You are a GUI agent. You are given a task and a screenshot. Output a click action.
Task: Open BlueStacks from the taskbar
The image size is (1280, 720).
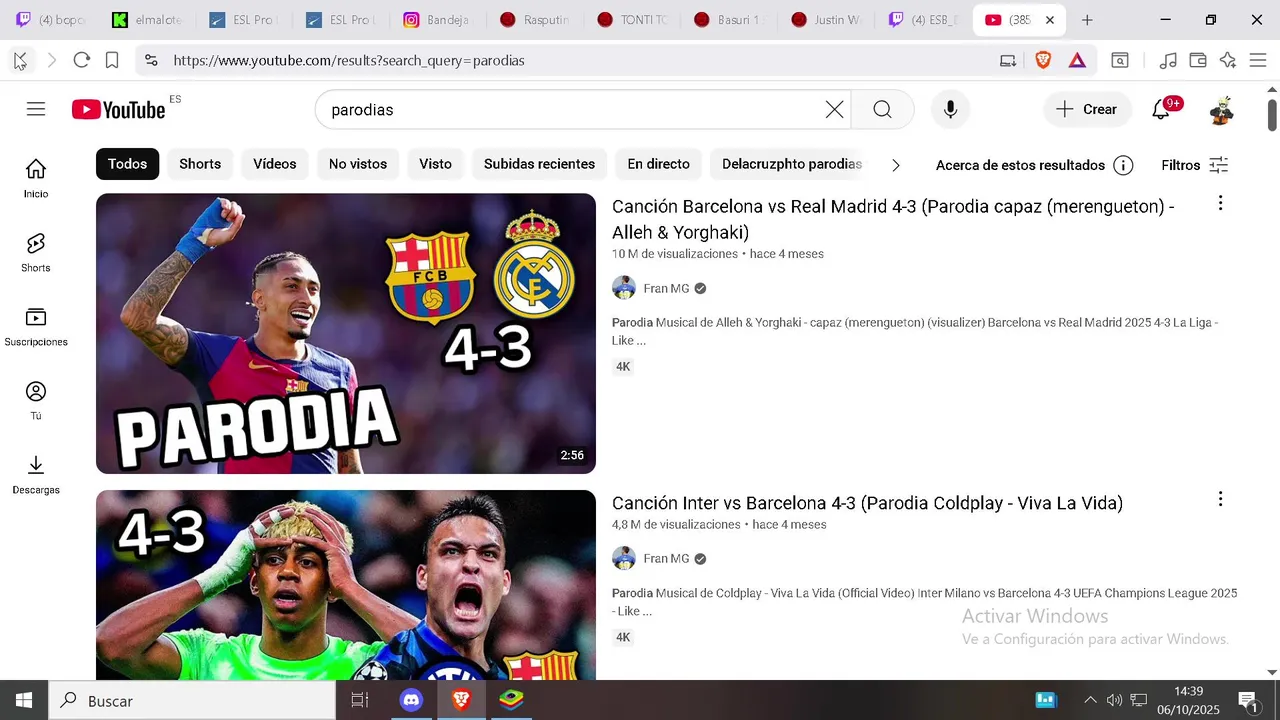(x=511, y=700)
